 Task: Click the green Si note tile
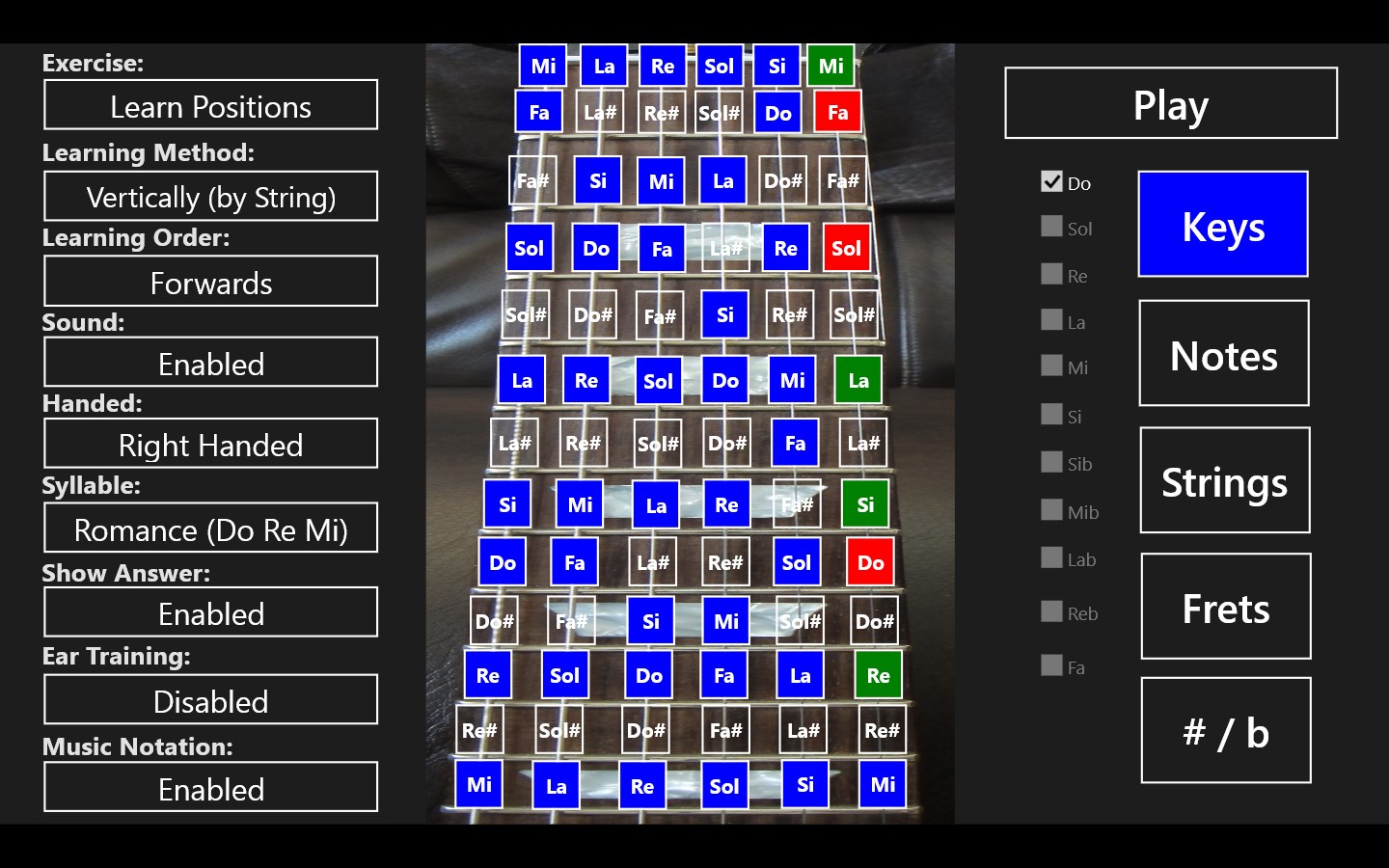click(x=865, y=505)
